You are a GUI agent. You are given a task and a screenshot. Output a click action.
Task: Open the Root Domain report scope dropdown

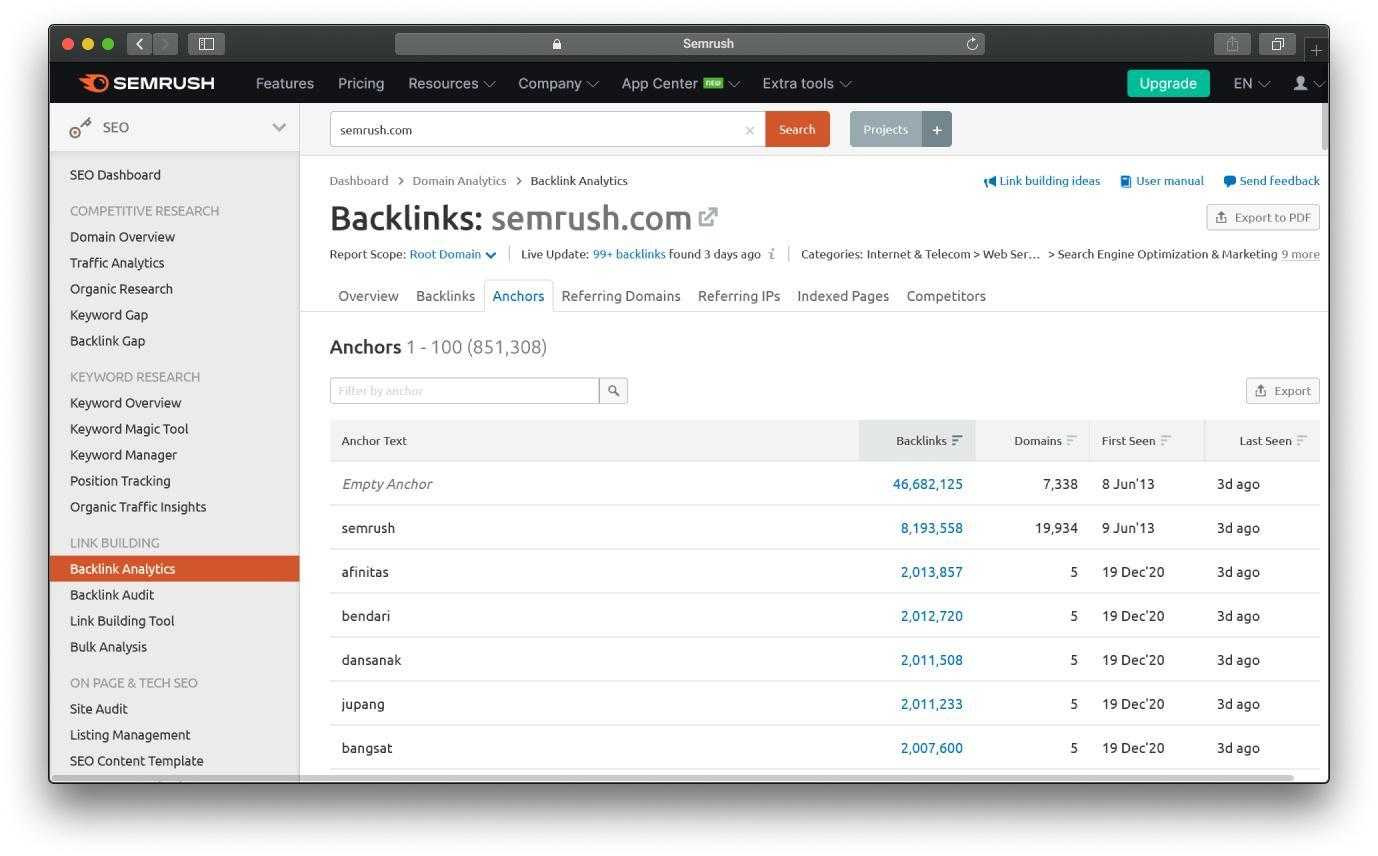coord(453,254)
